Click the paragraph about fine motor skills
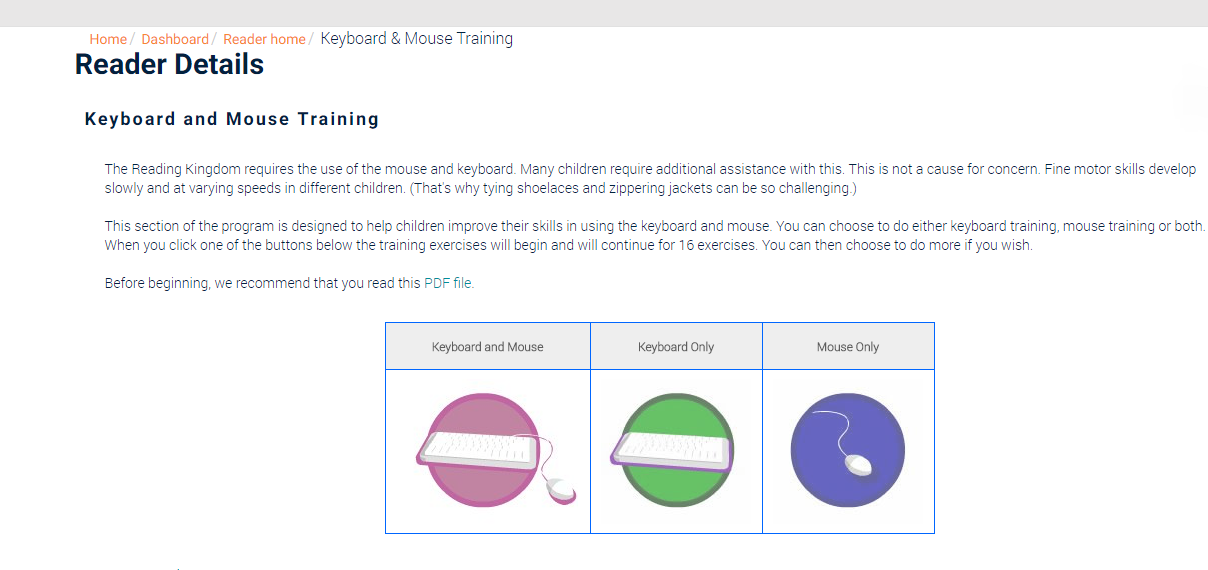Screen dimensions: 1208x570 pyautogui.click(x=650, y=179)
